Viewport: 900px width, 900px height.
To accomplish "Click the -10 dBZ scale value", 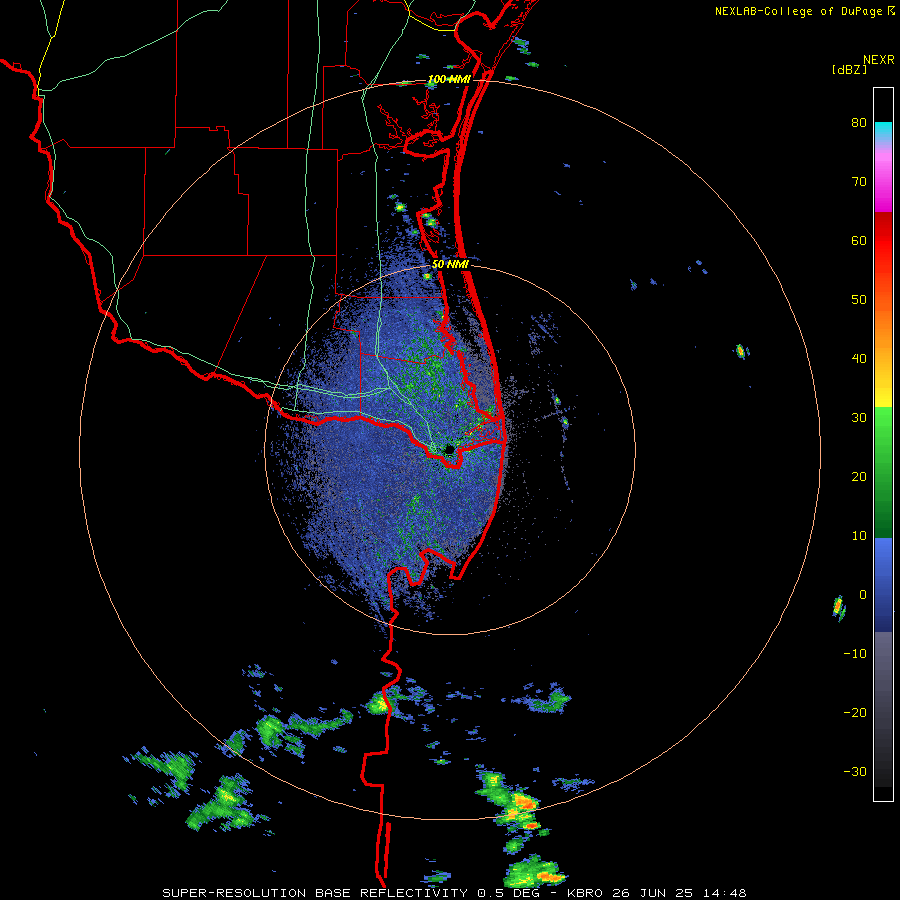I will [x=855, y=654].
